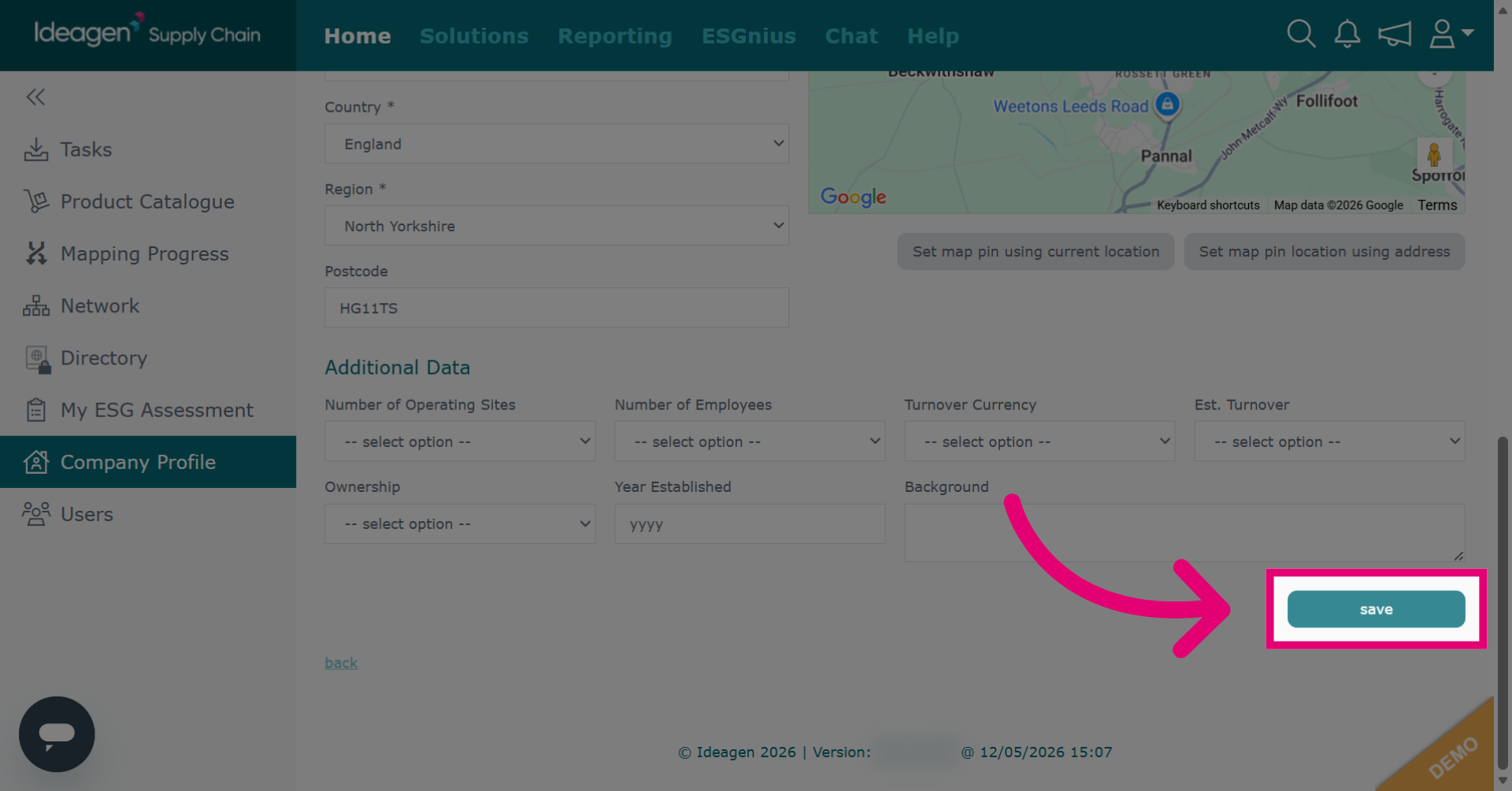
Task: Open the search magnifier icon
Action: point(1301,34)
